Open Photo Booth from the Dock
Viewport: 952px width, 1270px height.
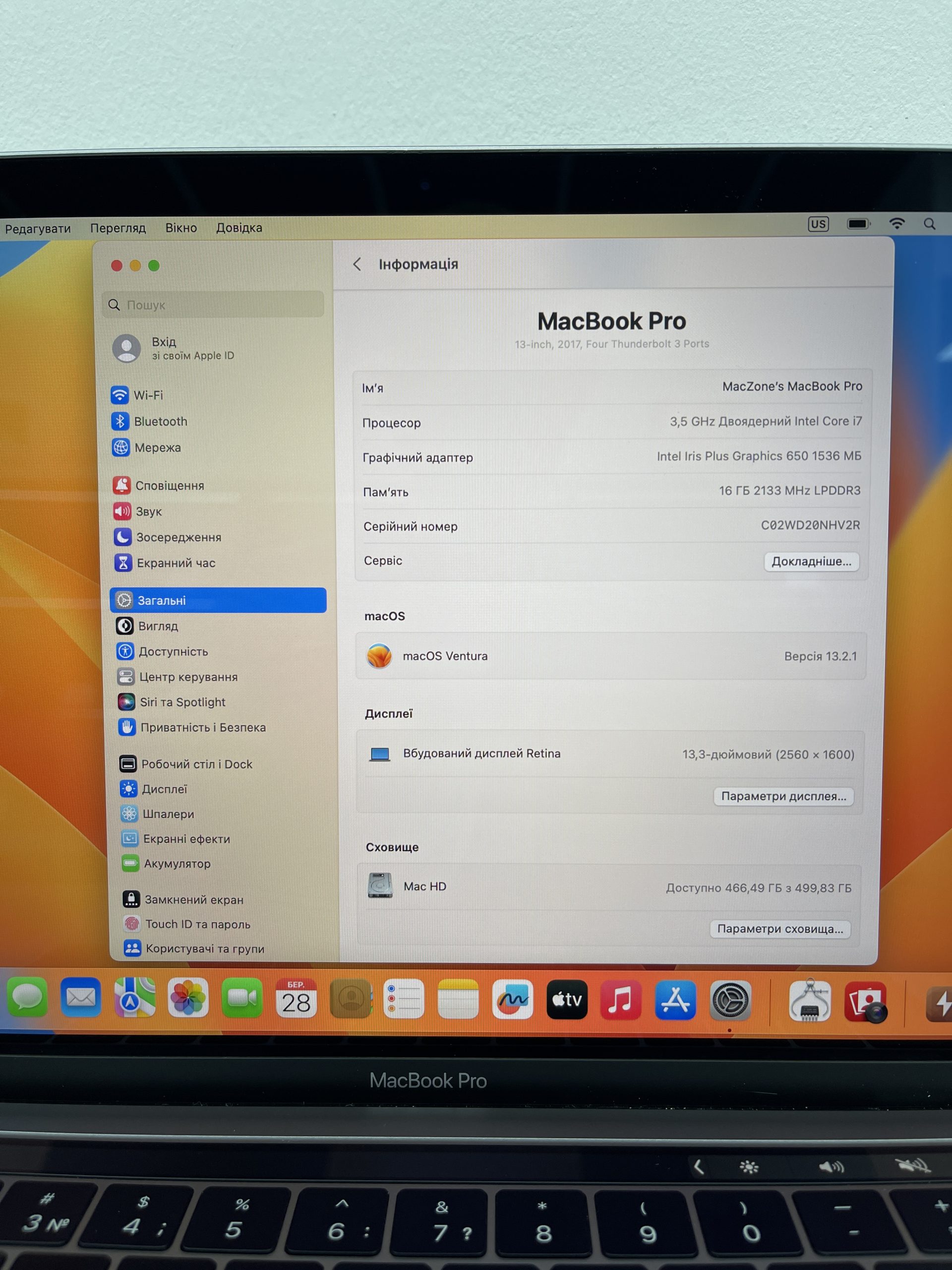click(866, 1003)
